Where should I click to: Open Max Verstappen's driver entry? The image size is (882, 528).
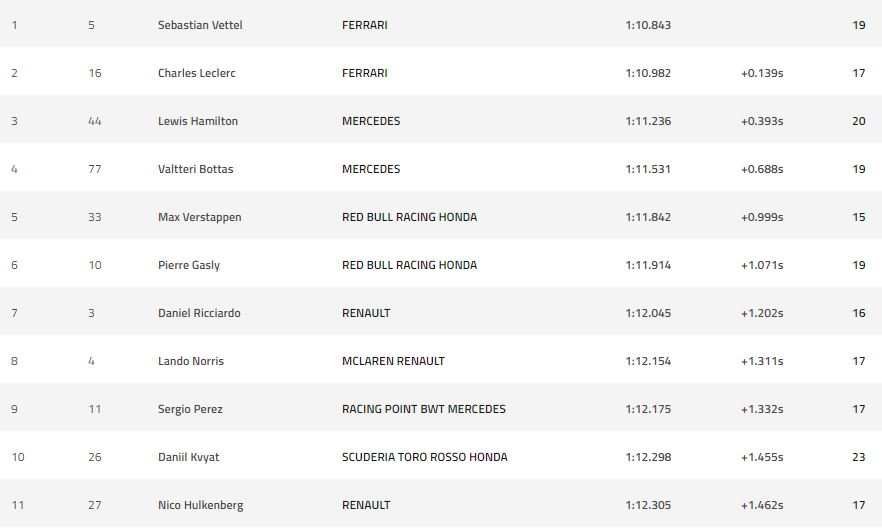(200, 217)
